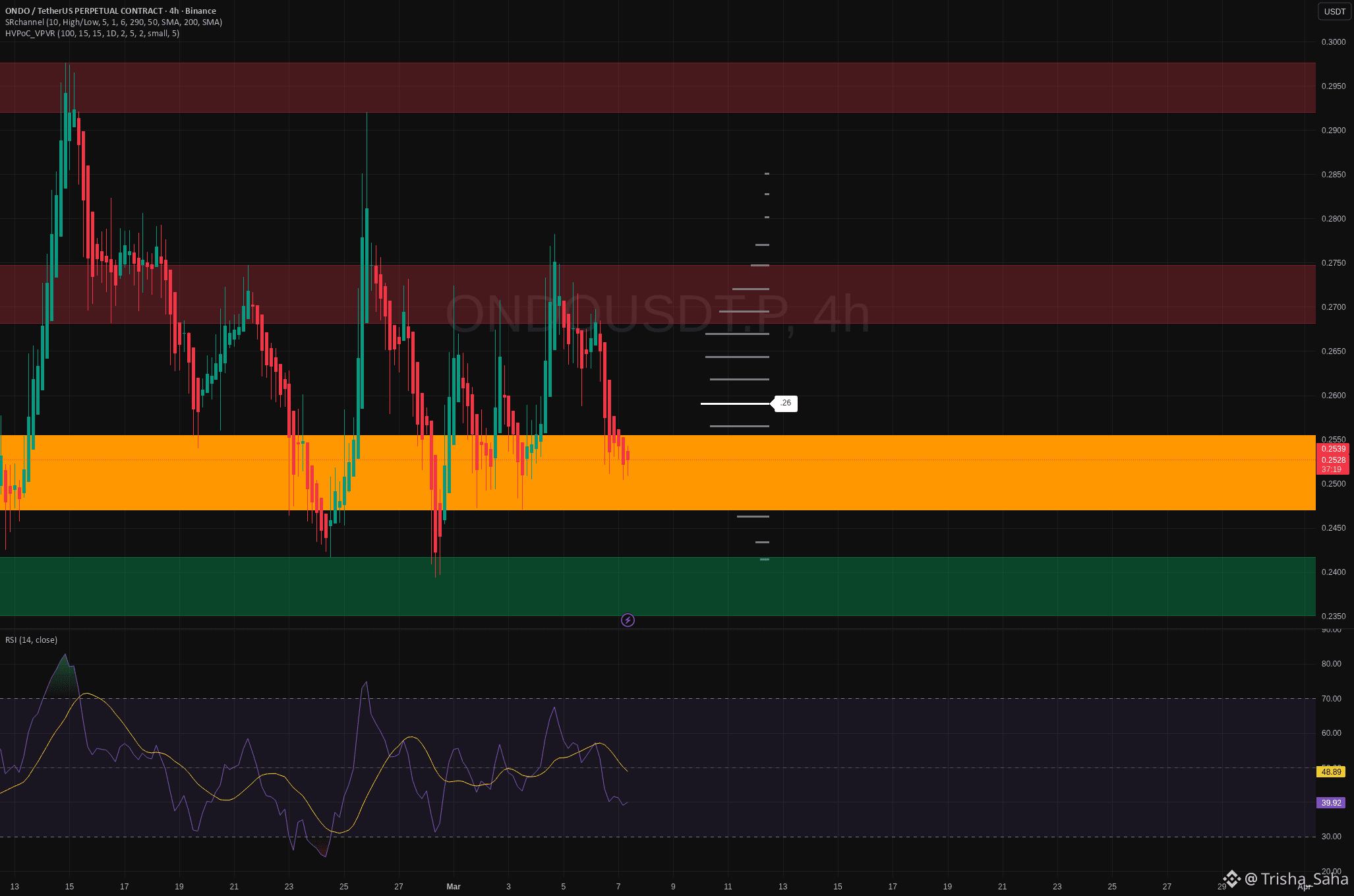Click the yellow 48.89 RSI value tag
Screen dimensions: 1354x896
click(x=1331, y=771)
